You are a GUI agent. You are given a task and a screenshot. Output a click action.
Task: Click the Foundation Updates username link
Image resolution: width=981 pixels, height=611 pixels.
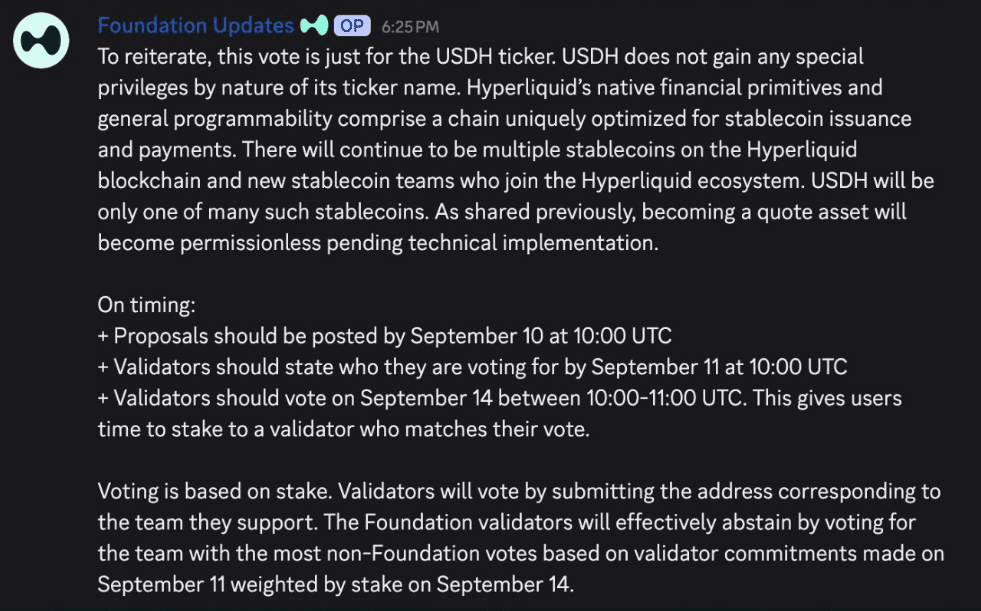click(195, 24)
